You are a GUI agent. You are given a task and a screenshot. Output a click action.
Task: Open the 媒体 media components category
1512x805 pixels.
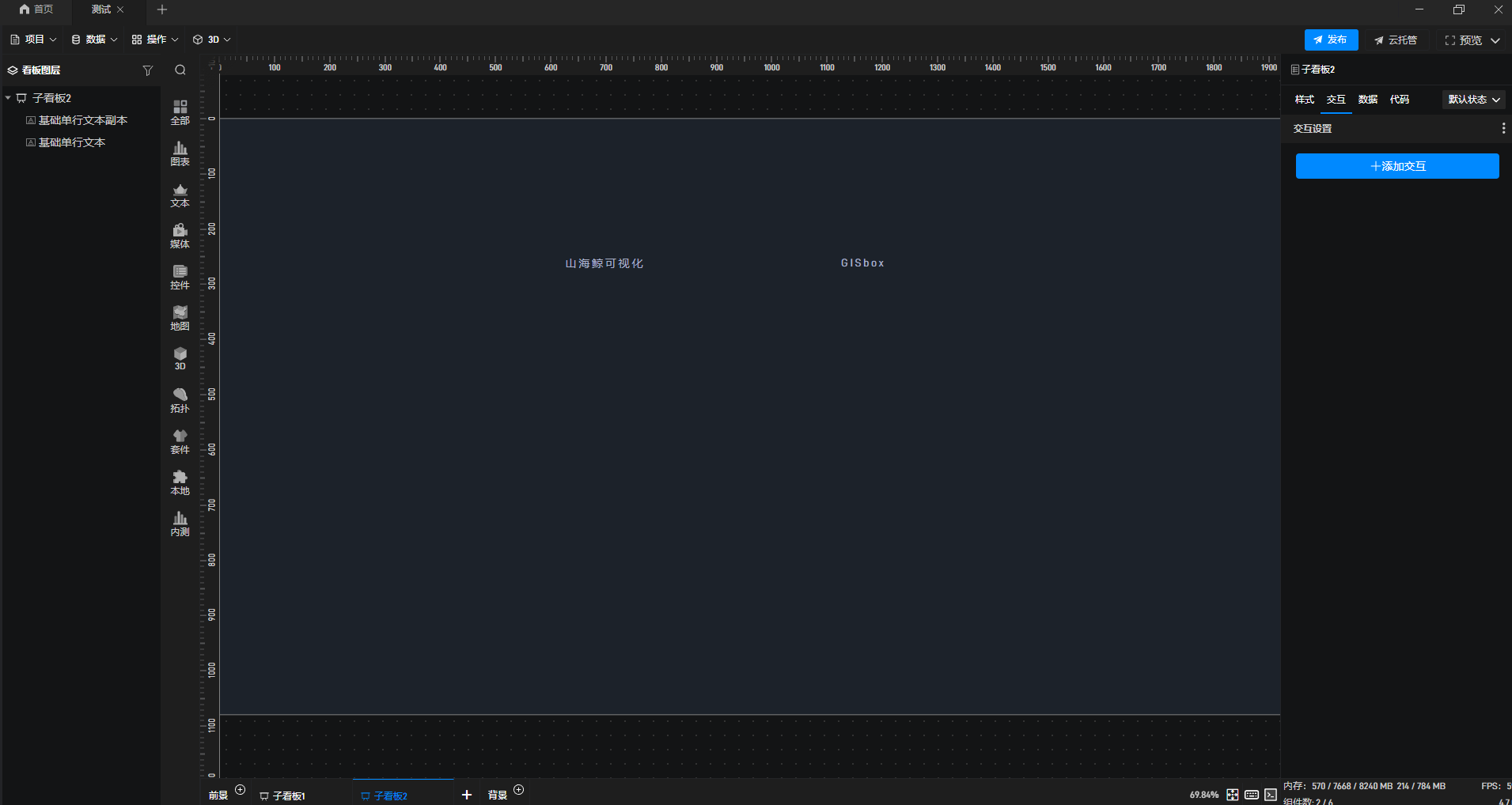tap(180, 236)
